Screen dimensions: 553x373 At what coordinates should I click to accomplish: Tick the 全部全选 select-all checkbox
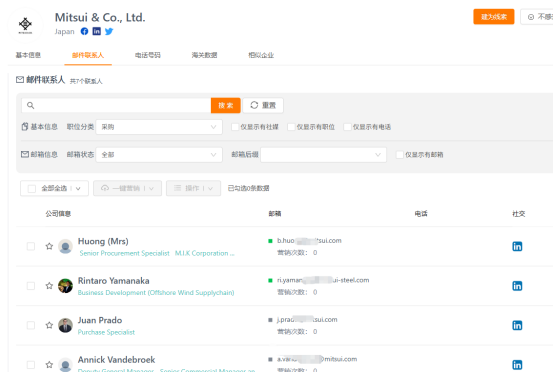pyautogui.click(x=32, y=189)
